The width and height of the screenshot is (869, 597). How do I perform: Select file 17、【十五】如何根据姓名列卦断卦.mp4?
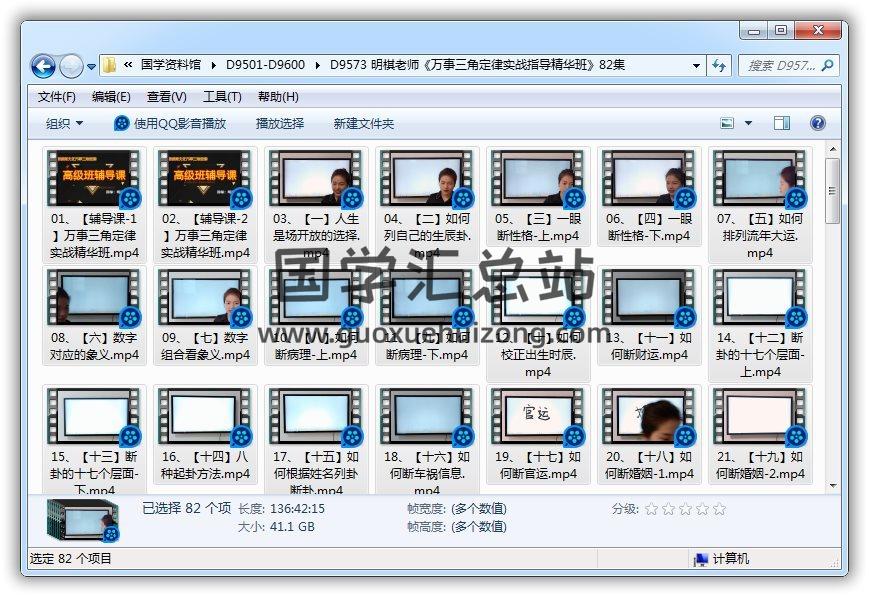316,439
